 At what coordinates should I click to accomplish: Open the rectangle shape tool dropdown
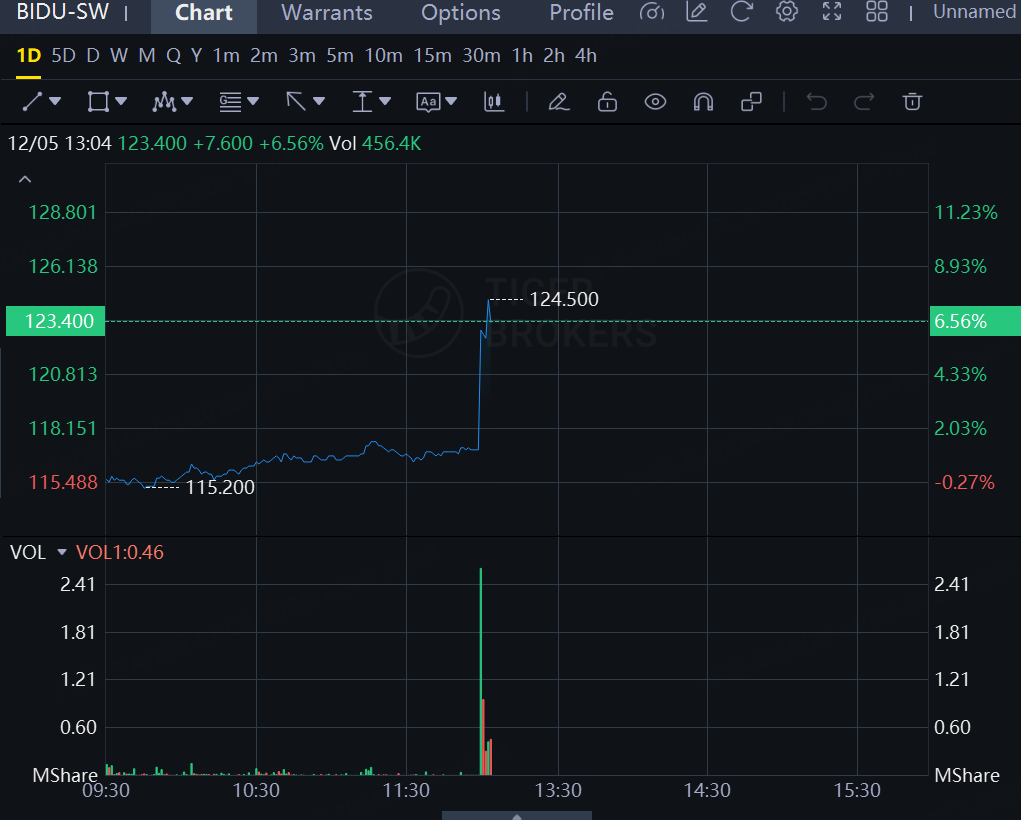pyautogui.click(x=121, y=102)
